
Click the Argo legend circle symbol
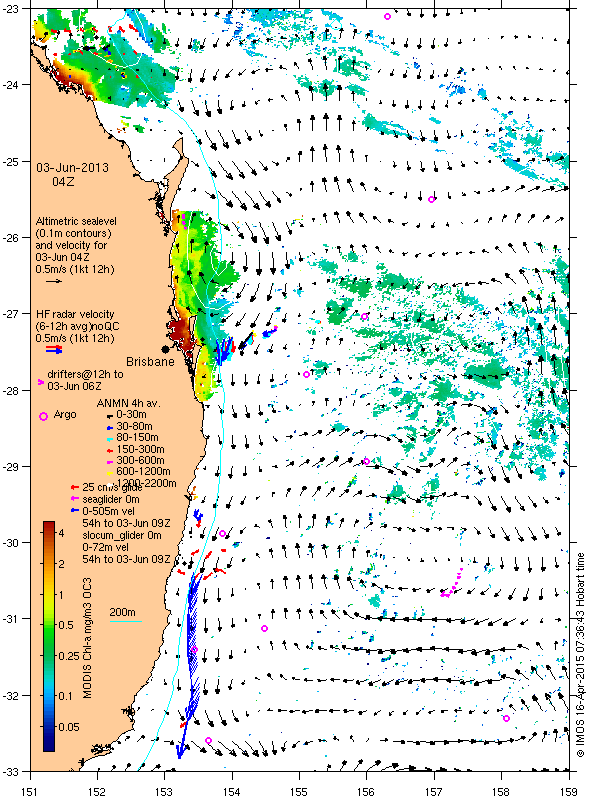43,416
